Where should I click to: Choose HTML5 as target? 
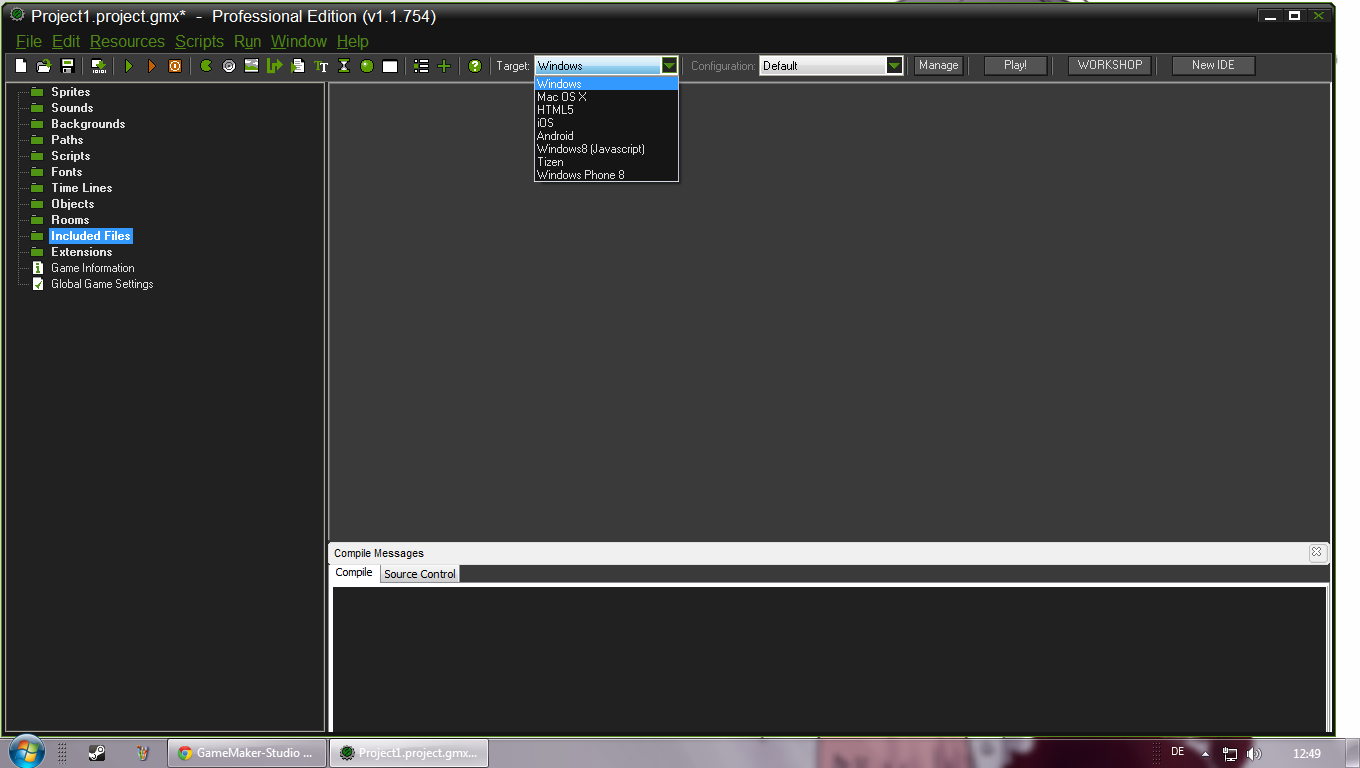(x=606, y=110)
